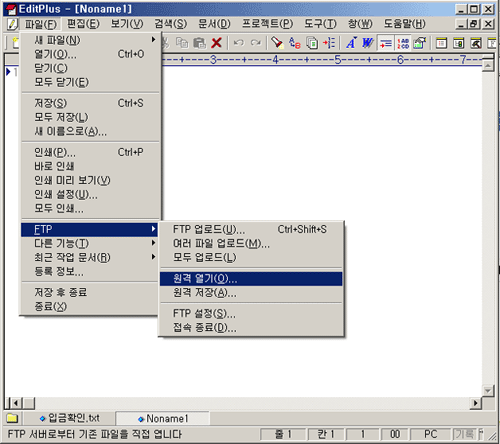Click the yellow folder icon in document bar
This screenshot has width=500, height=444.
click(x=12, y=418)
